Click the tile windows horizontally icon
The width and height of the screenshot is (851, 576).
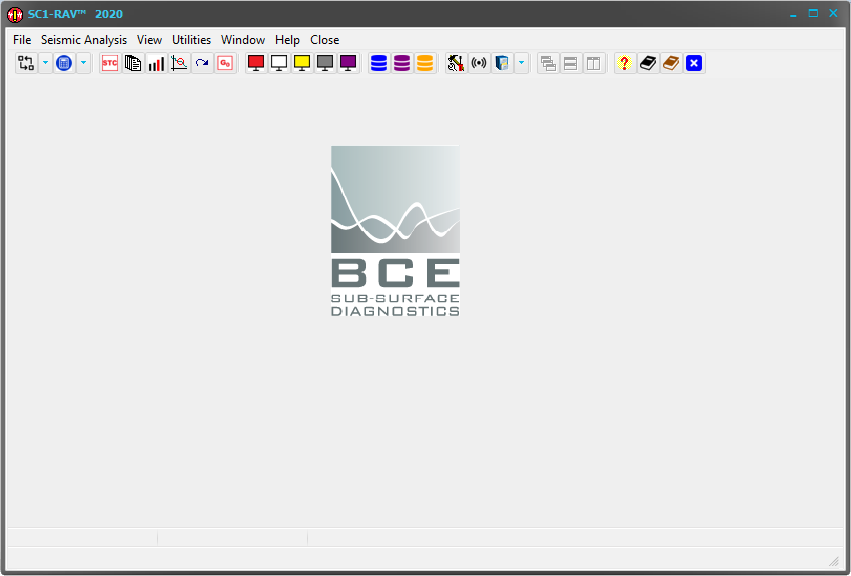click(x=571, y=64)
